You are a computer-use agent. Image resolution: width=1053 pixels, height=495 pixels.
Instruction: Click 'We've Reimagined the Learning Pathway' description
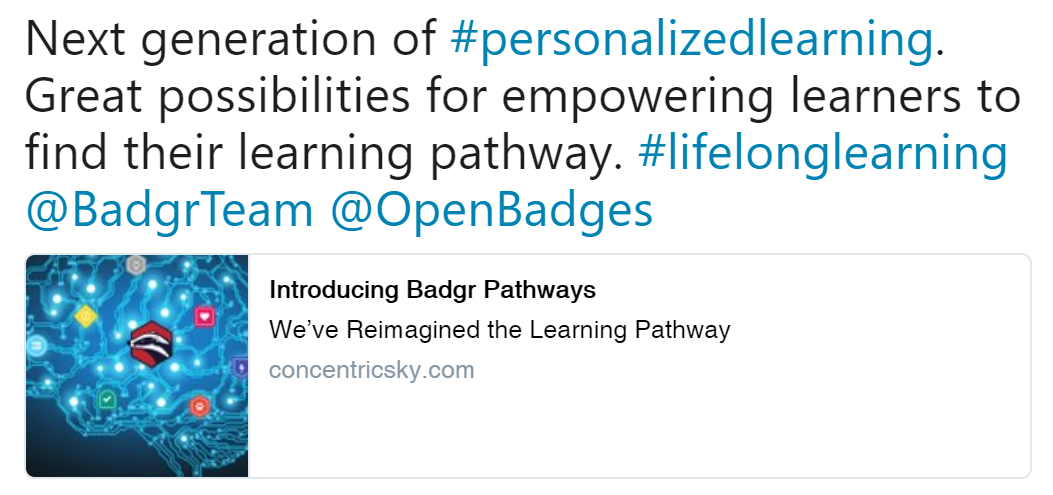point(500,330)
